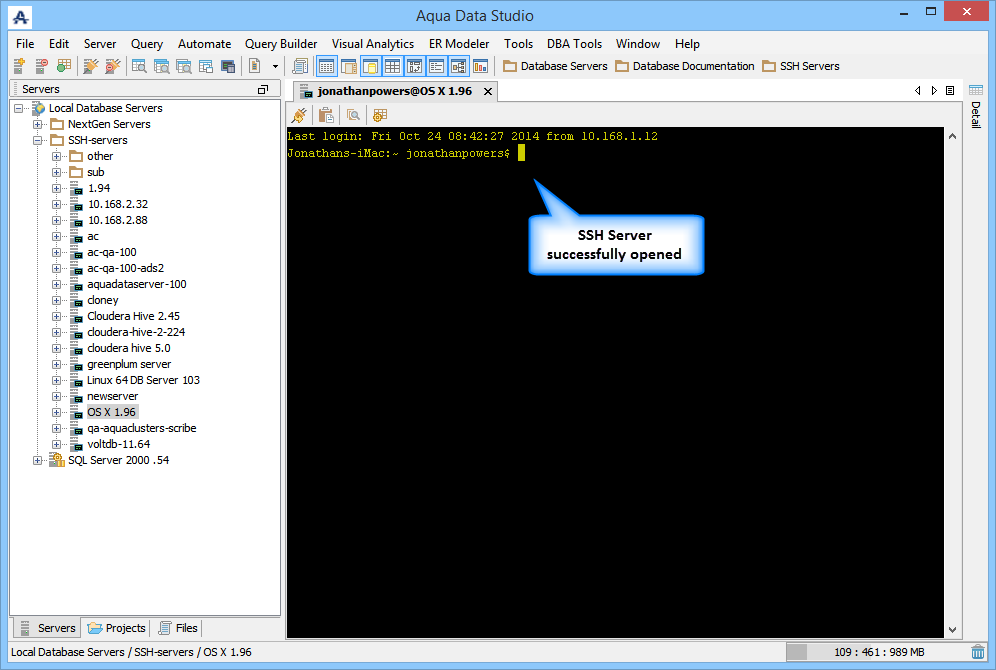
Task: Open the ER Modeler menu
Action: pyautogui.click(x=459, y=44)
